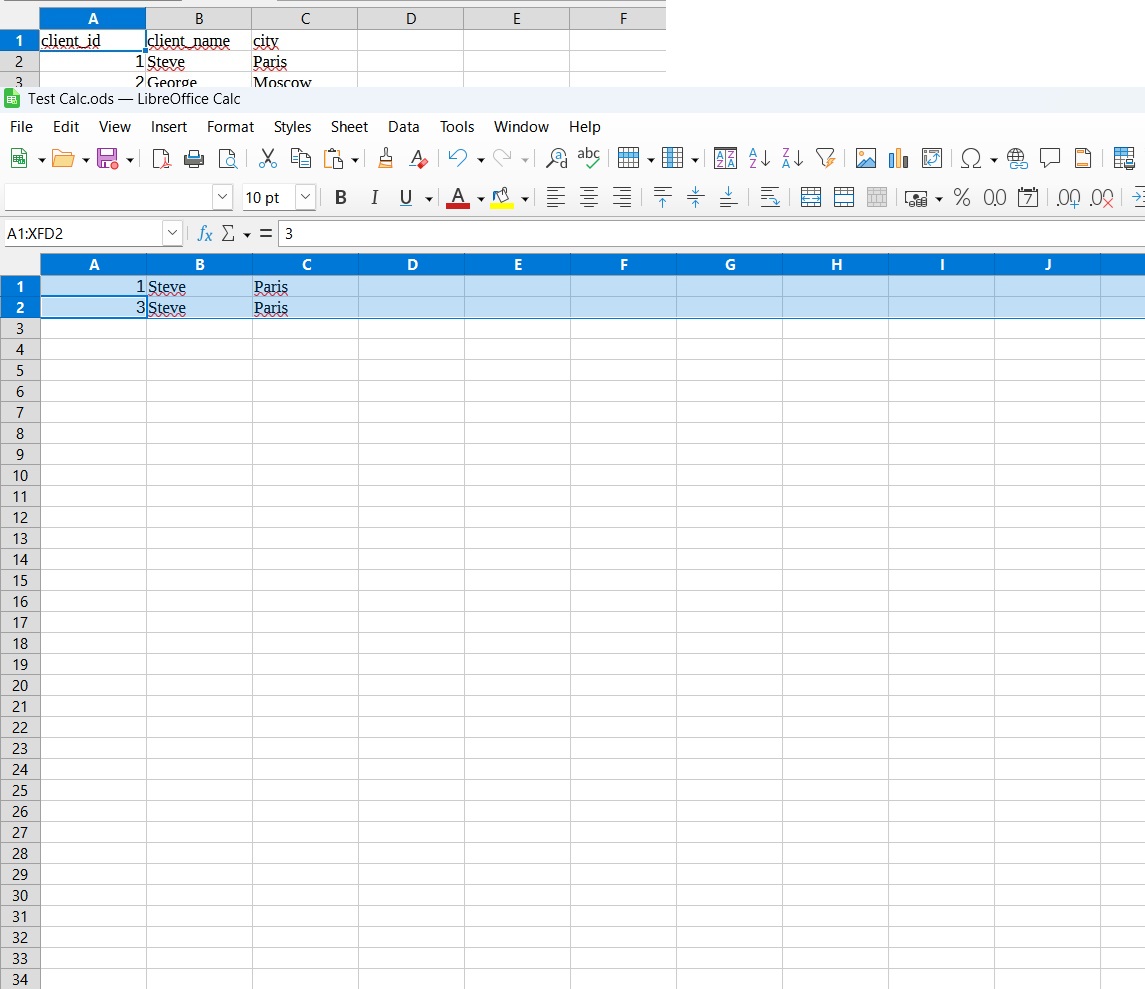This screenshot has width=1145, height=989.
Task: Toggle Wrap Text for selected cells
Action: point(770,198)
